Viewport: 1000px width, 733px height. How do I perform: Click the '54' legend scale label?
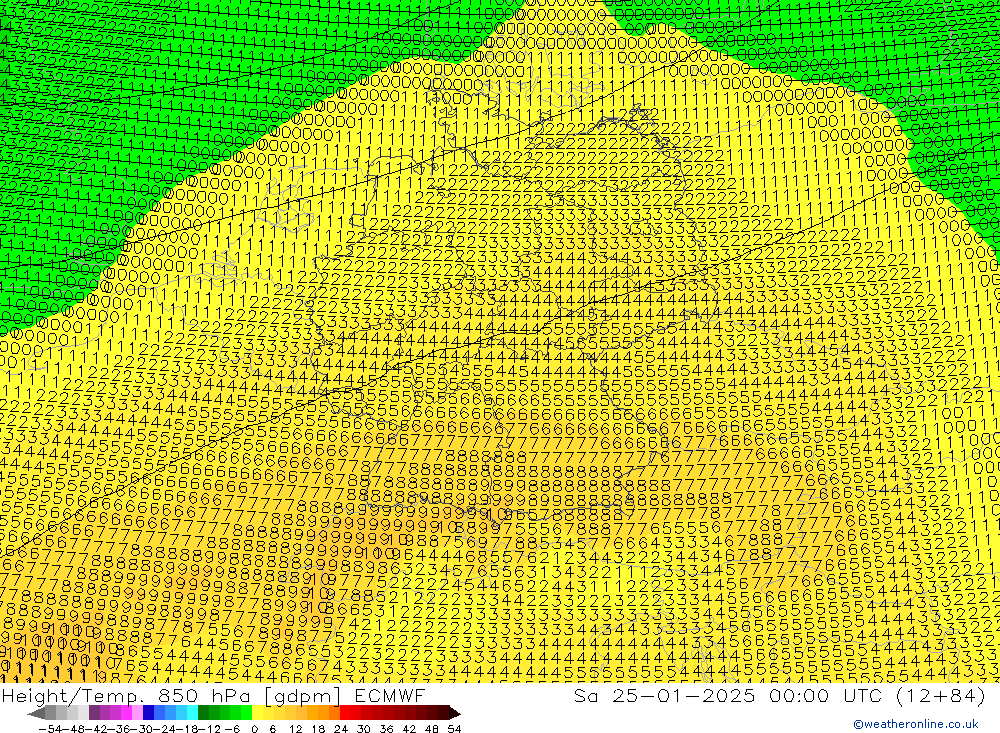[454, 729]
